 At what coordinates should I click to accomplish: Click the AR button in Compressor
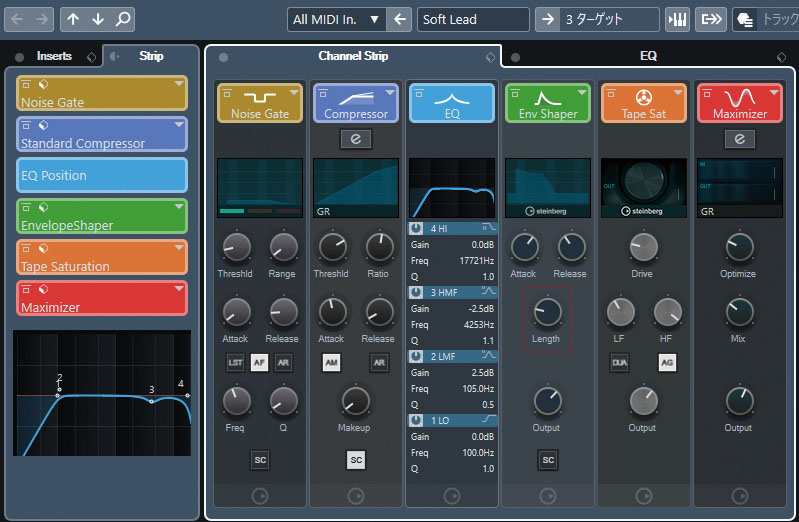pyautogui.click(x=379, y=362)
